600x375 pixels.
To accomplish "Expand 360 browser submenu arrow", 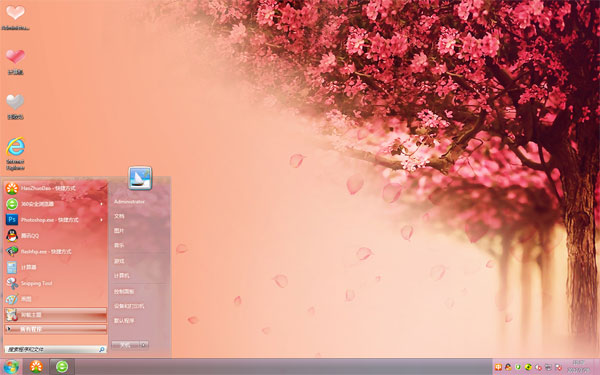I will click(x=101, y=204).
